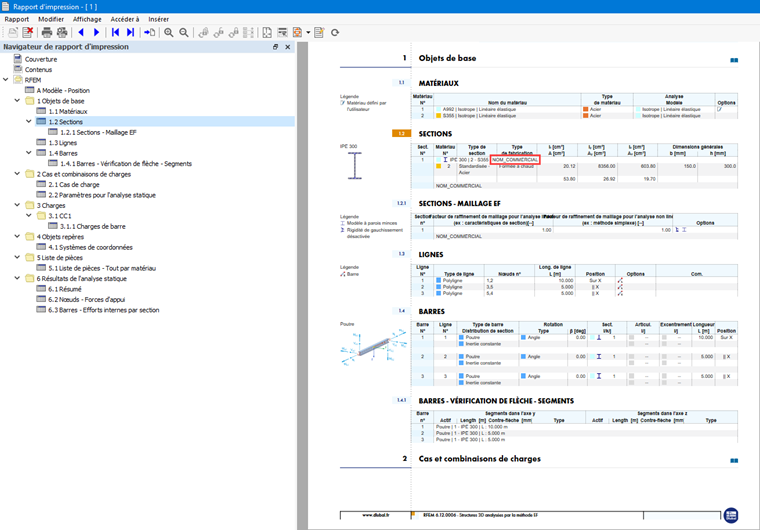Click the delete report icon with red X
760x530 pixels.
coord(28,32)
